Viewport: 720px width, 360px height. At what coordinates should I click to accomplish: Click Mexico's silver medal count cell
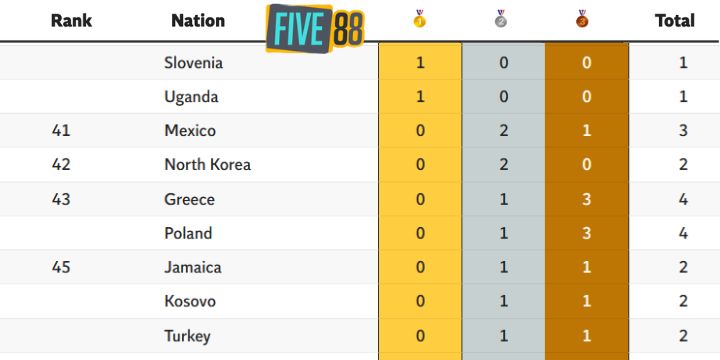[503, 131]
